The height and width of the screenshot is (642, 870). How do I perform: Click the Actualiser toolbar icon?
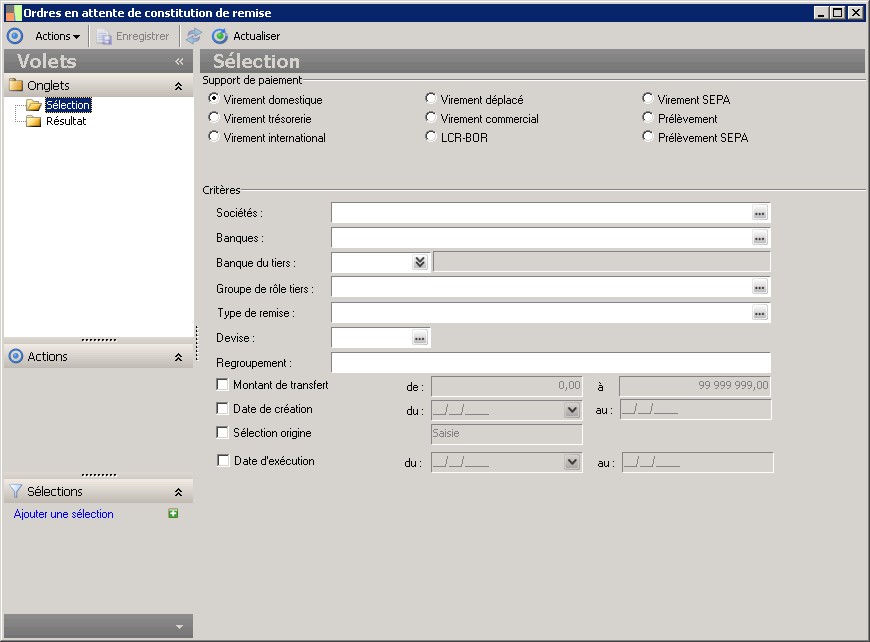(220, 36)
